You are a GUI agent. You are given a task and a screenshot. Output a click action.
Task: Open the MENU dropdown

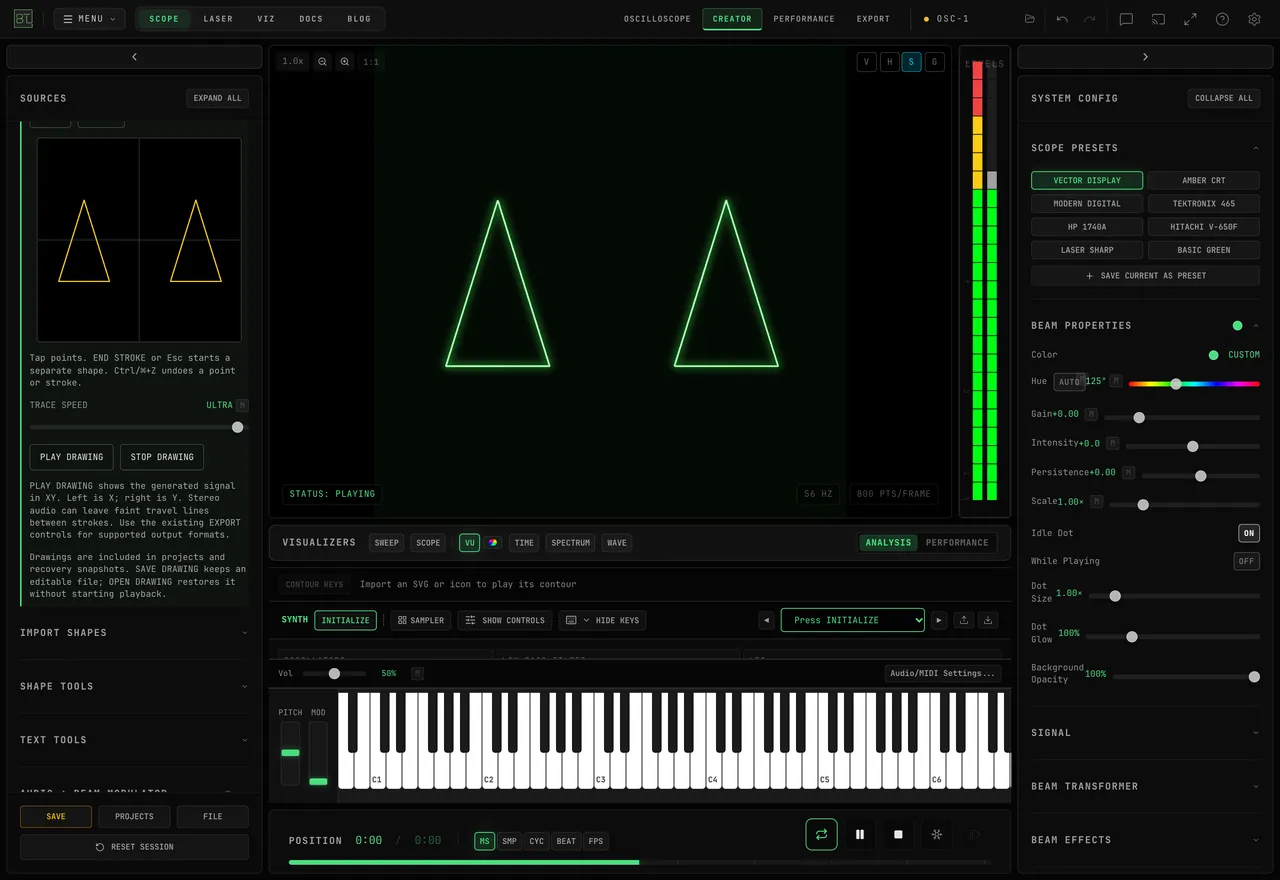click(x=89, y=19)
